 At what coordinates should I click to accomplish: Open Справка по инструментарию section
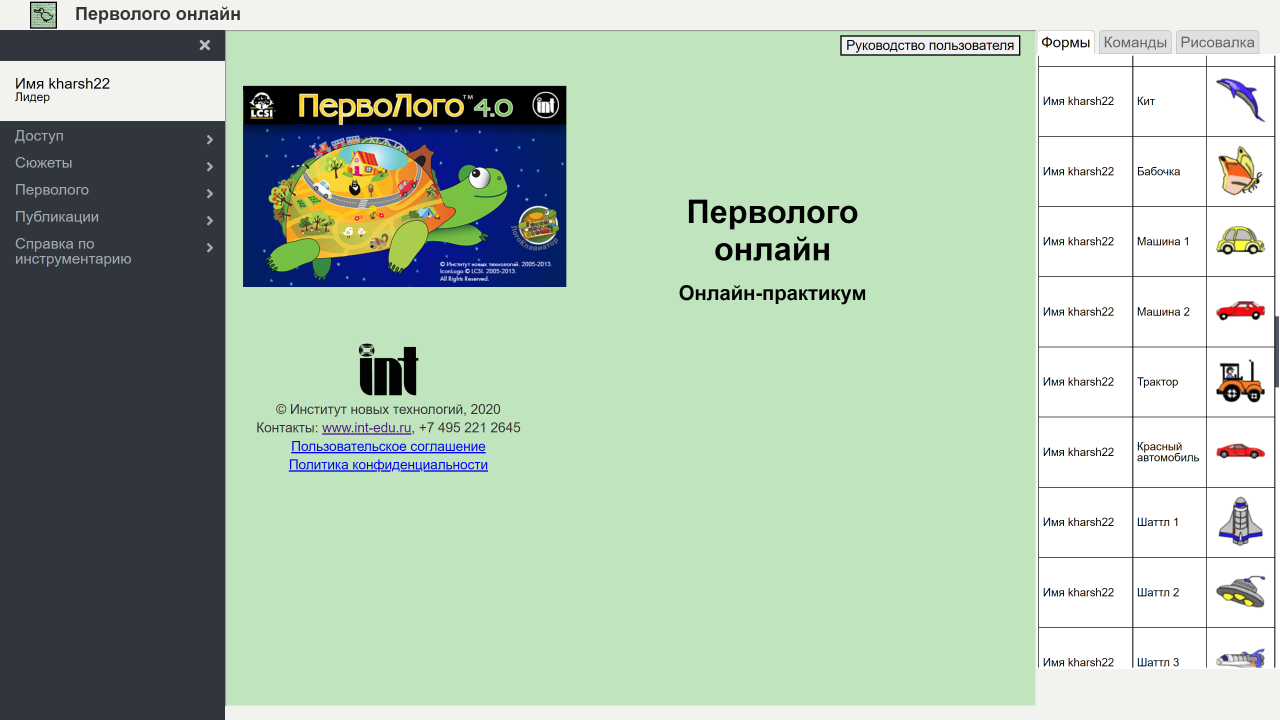[112, 251]
